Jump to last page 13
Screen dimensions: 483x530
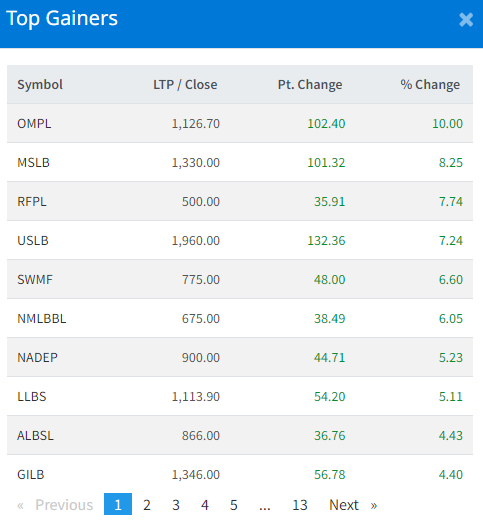tap(300, 505)
